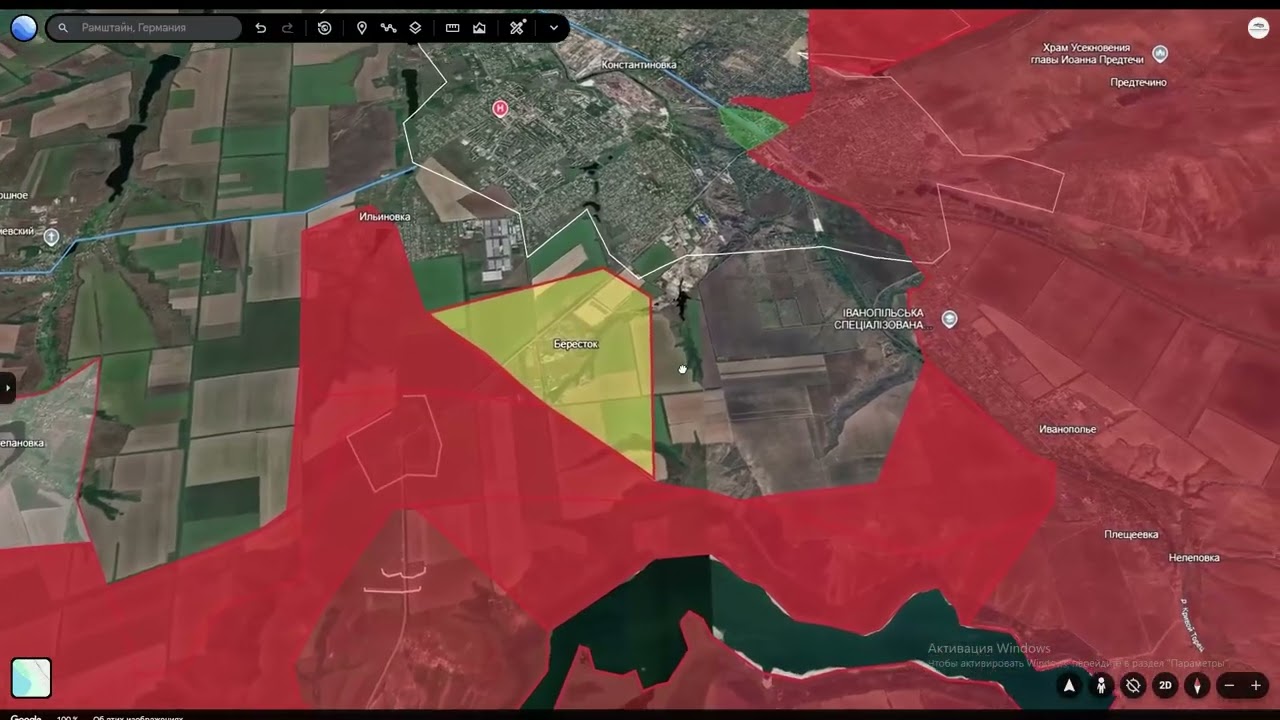This screenshot has width=1280, height=720.
Task: Select the Бересток label in yellow area
Action: tap(576, 344)
